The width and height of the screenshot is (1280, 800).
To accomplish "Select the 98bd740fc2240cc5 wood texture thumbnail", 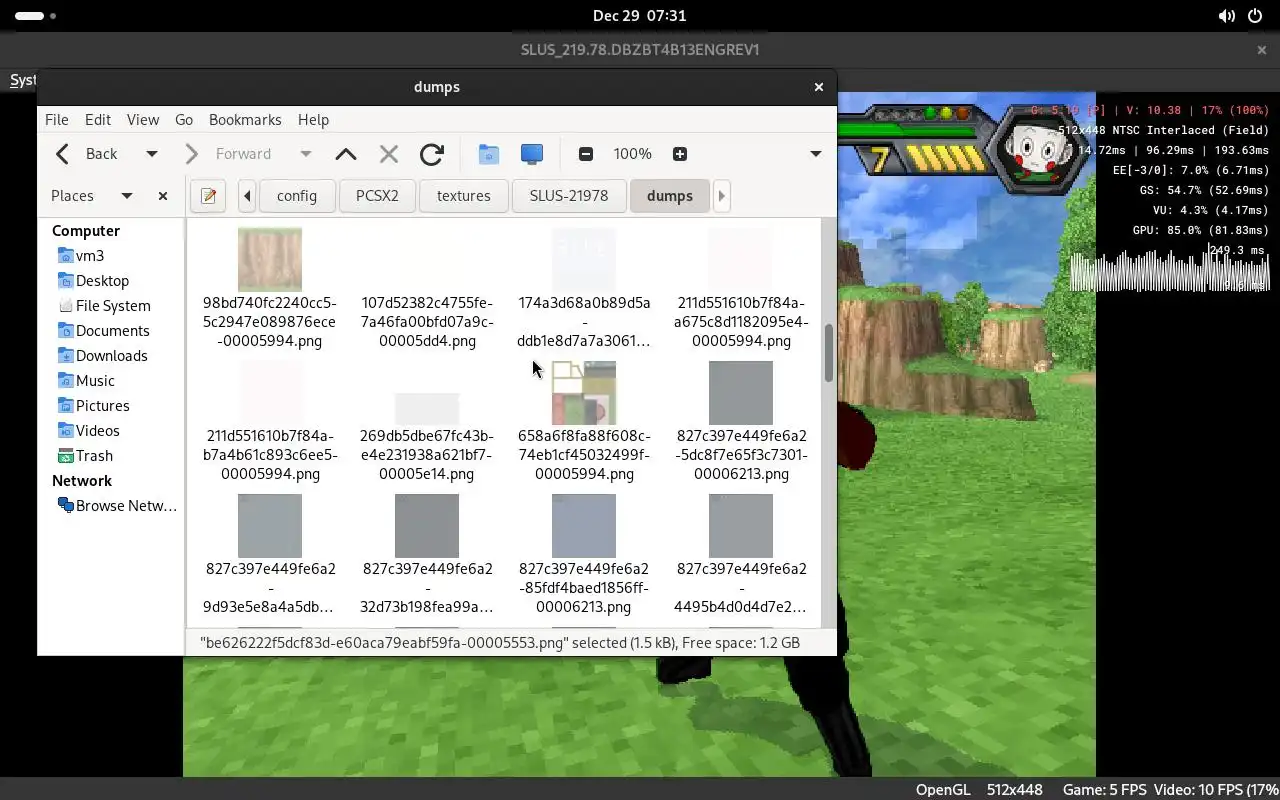I will coord(270,260).
